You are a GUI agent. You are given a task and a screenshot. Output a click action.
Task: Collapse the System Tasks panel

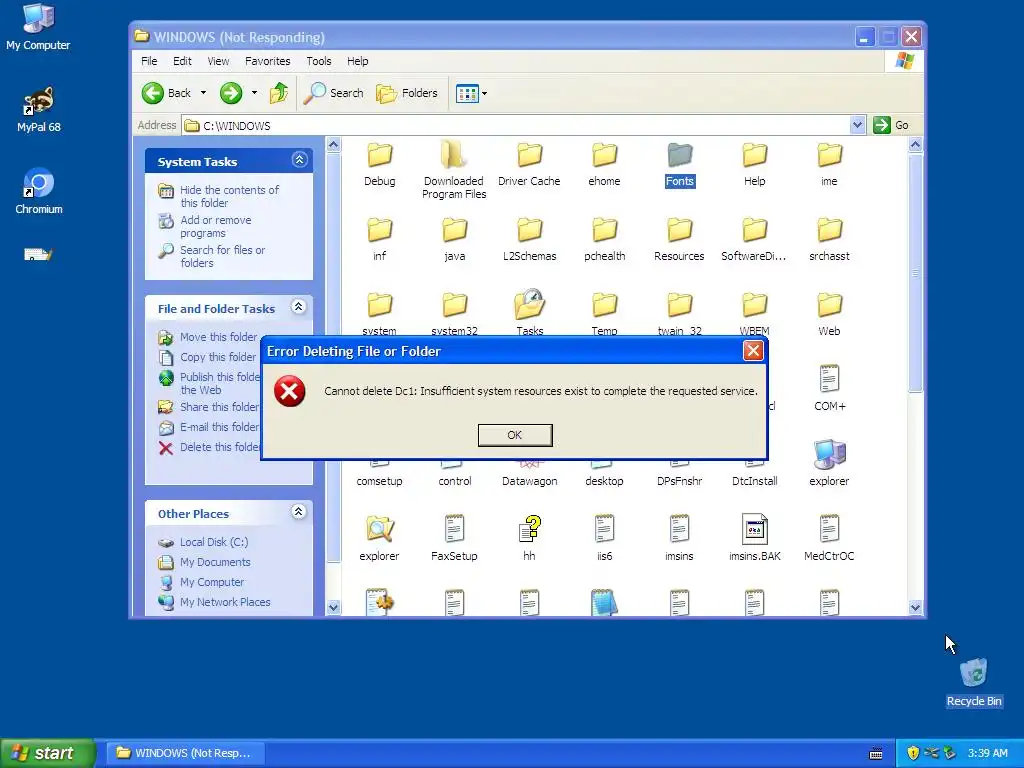(299, 160)
